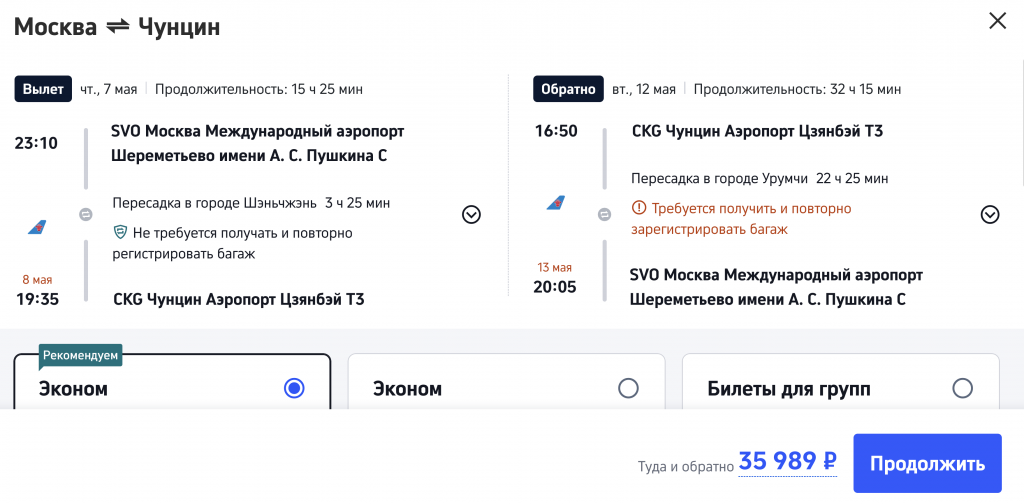
Task: Expand outbound flight Shenzhen transfer details
Action: 471,214
